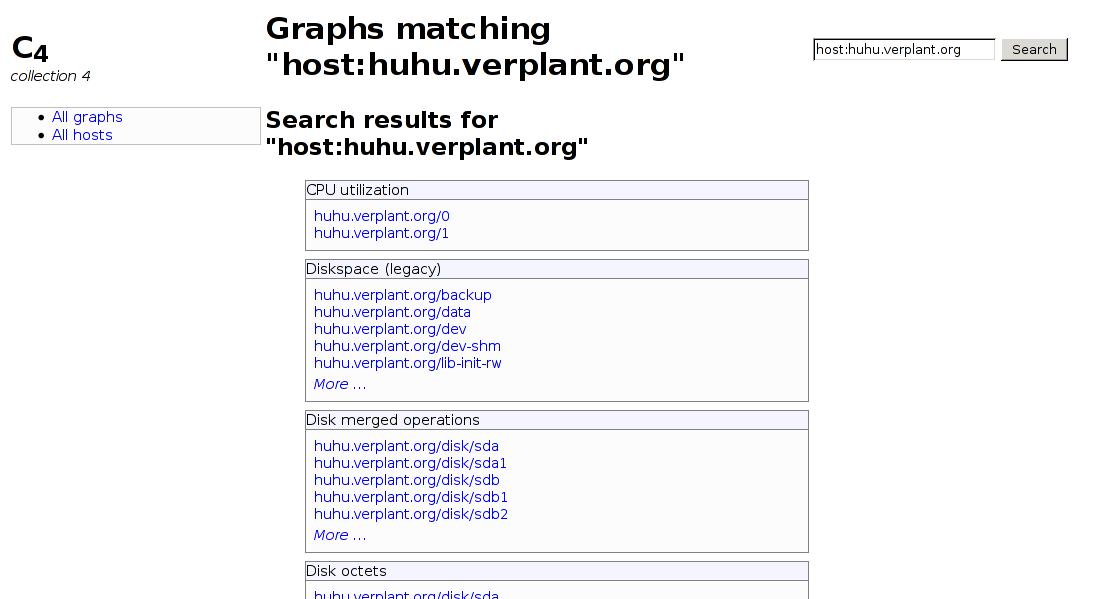Open CPU graph huhu.verplant.org/1
Viewport: 1107px width, 599px height.
coord(382,233)
